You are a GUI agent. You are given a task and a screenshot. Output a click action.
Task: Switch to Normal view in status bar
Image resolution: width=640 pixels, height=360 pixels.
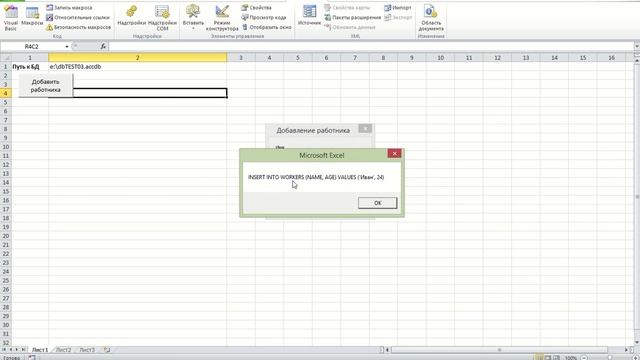(539, 358)
